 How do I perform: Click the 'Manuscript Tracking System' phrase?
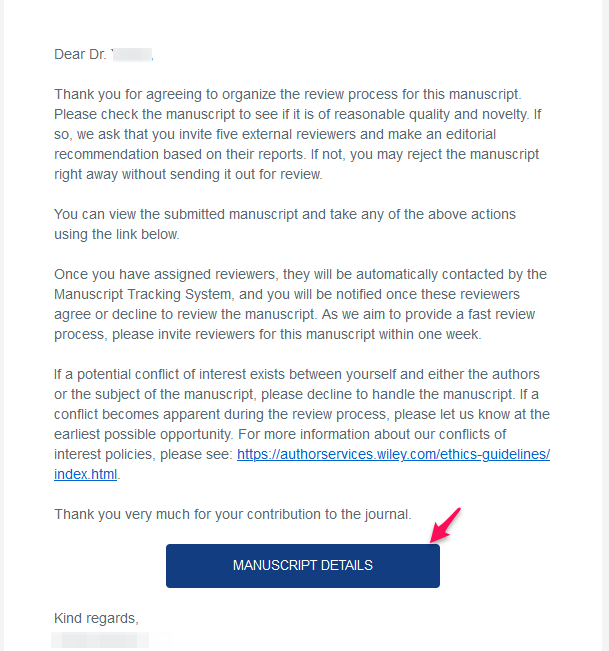(143, 294)
